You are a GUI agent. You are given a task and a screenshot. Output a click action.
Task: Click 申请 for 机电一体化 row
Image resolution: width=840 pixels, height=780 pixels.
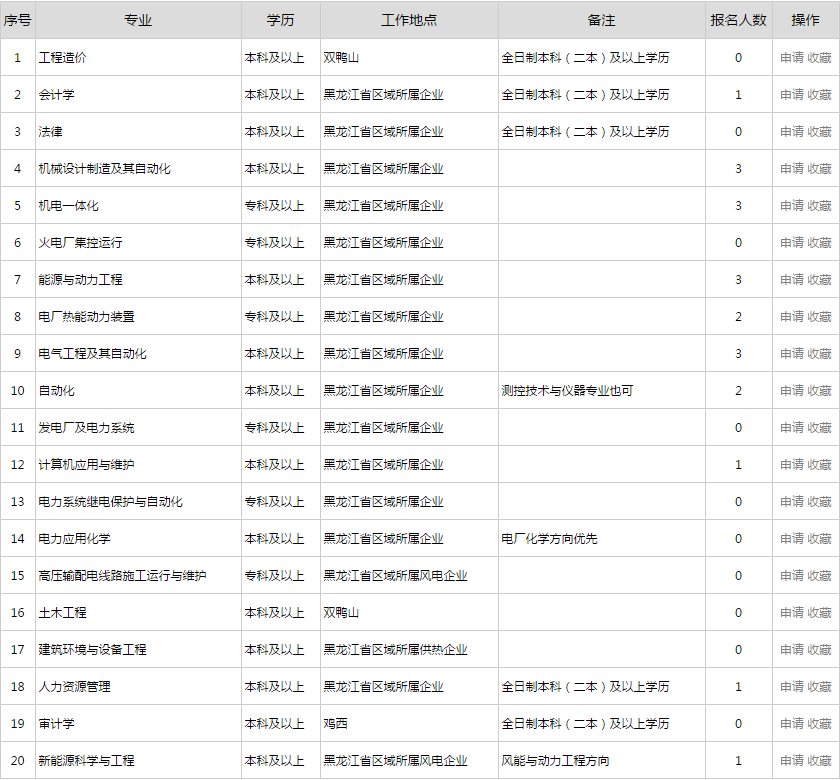pos(792,206)
